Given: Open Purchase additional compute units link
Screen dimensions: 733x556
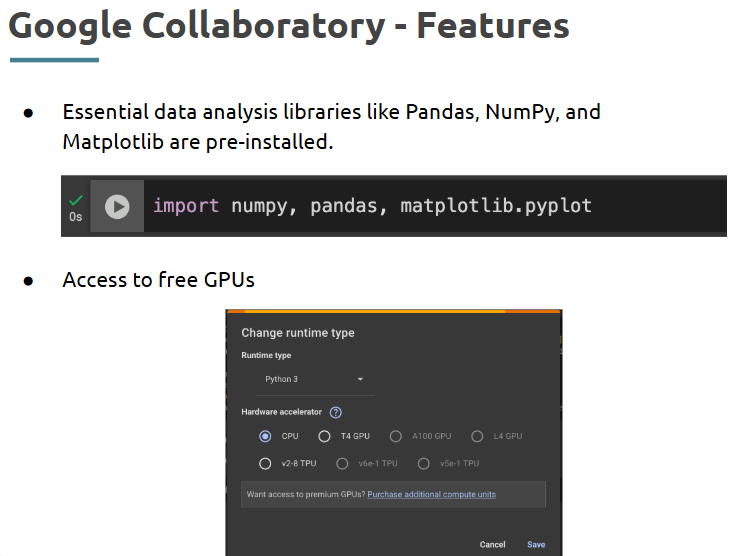Looking at the screenshot, I should pos(431,494).
